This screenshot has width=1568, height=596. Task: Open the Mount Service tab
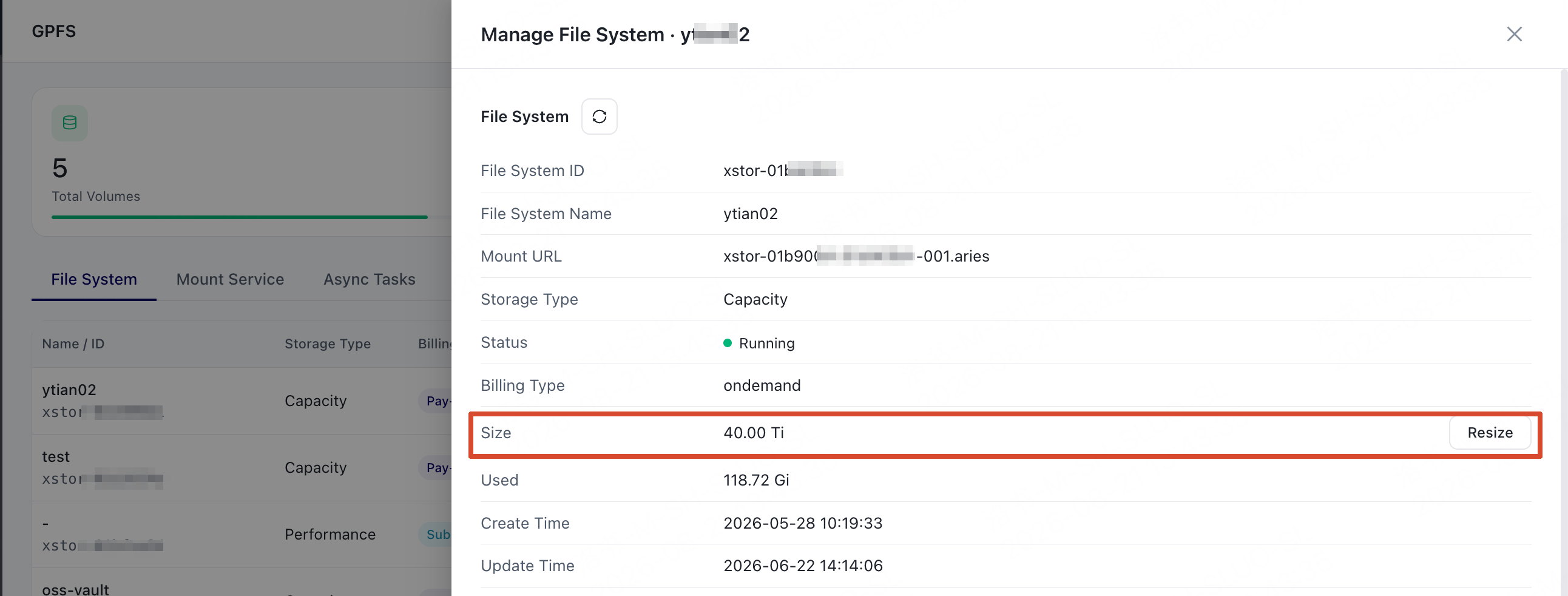[x=230, y=279]
